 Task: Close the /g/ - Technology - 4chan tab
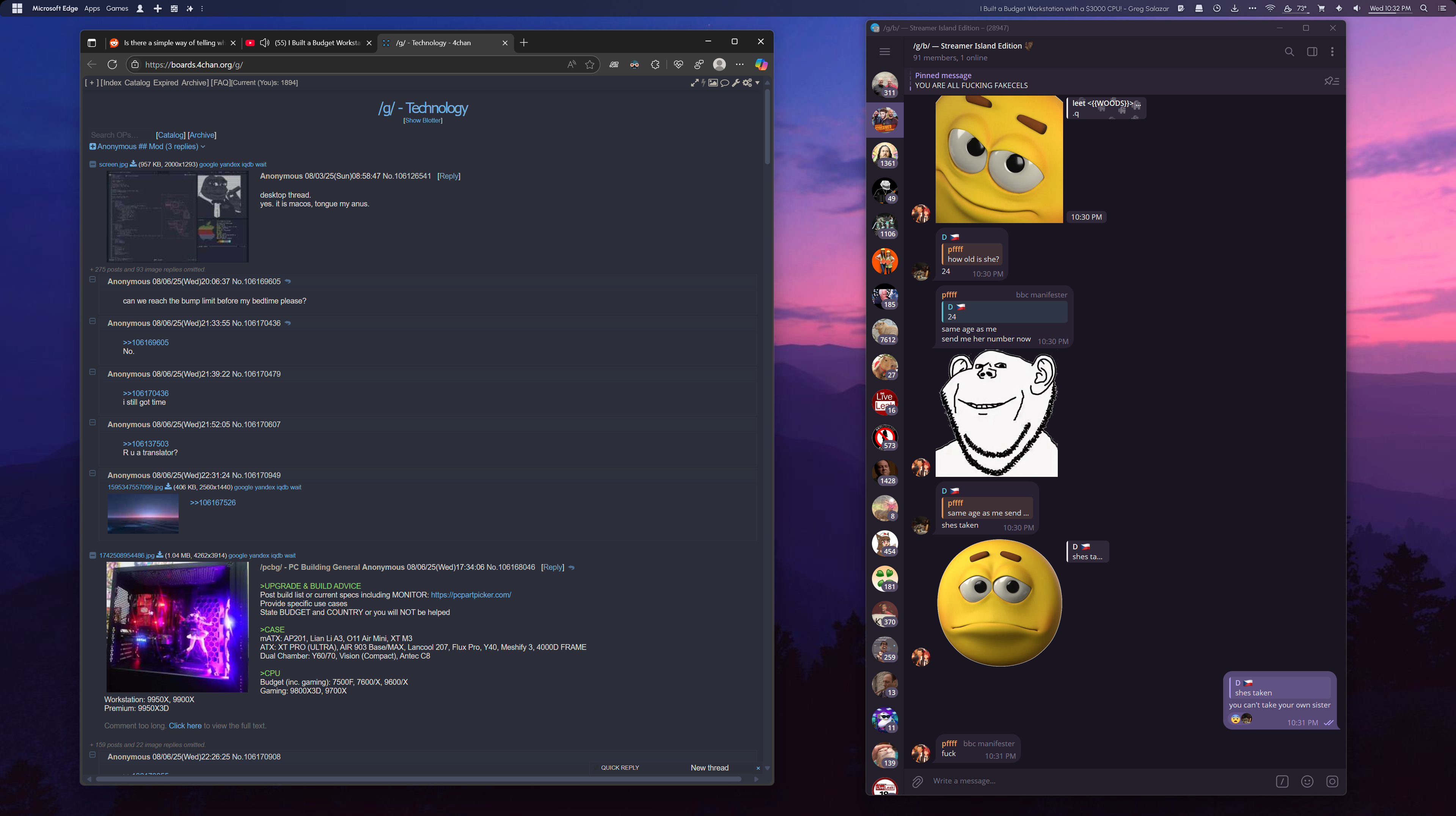click(x=505, y=42)
